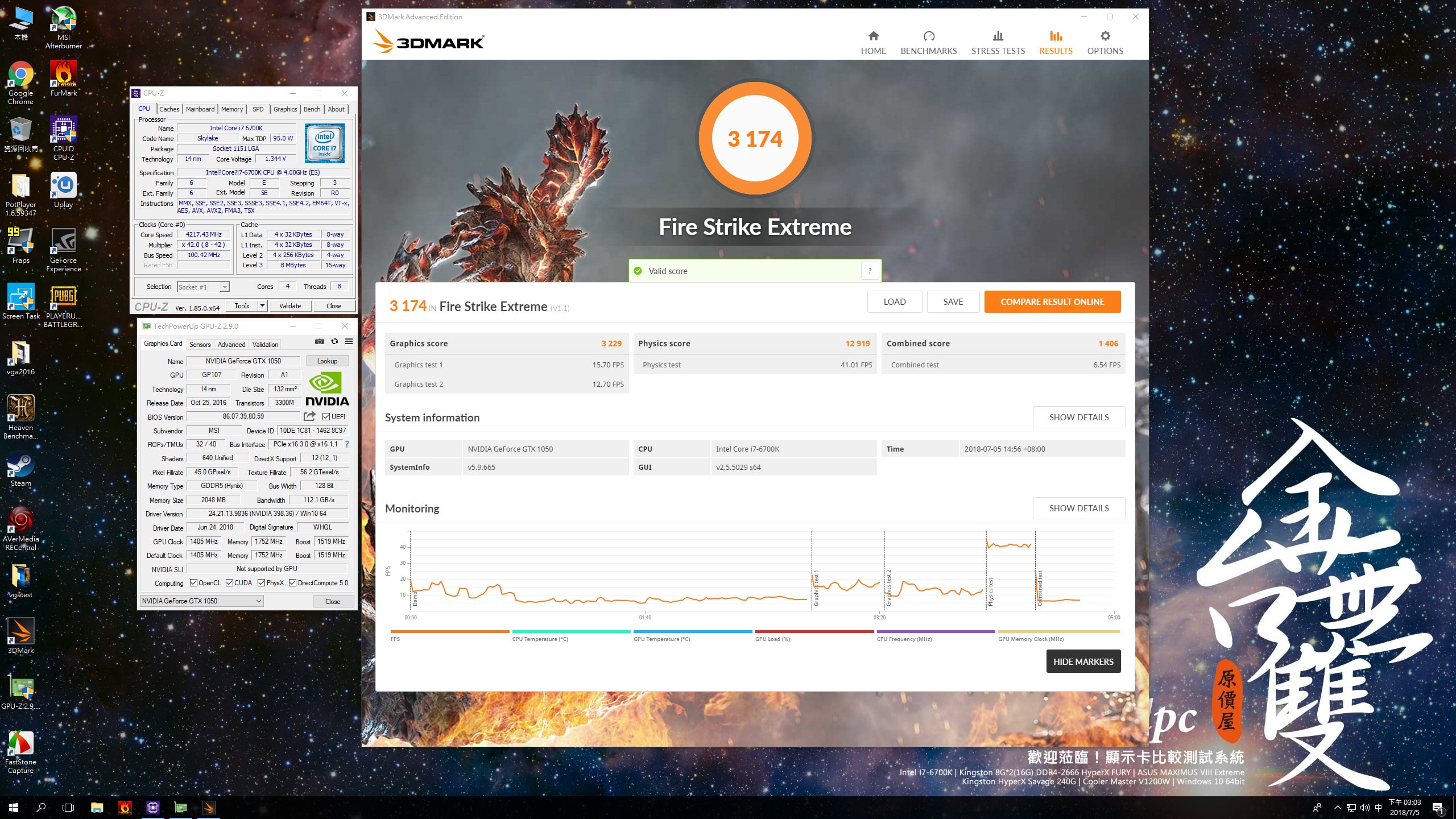
Task: Click Physics test marker on chart
Action: point(990,591)
